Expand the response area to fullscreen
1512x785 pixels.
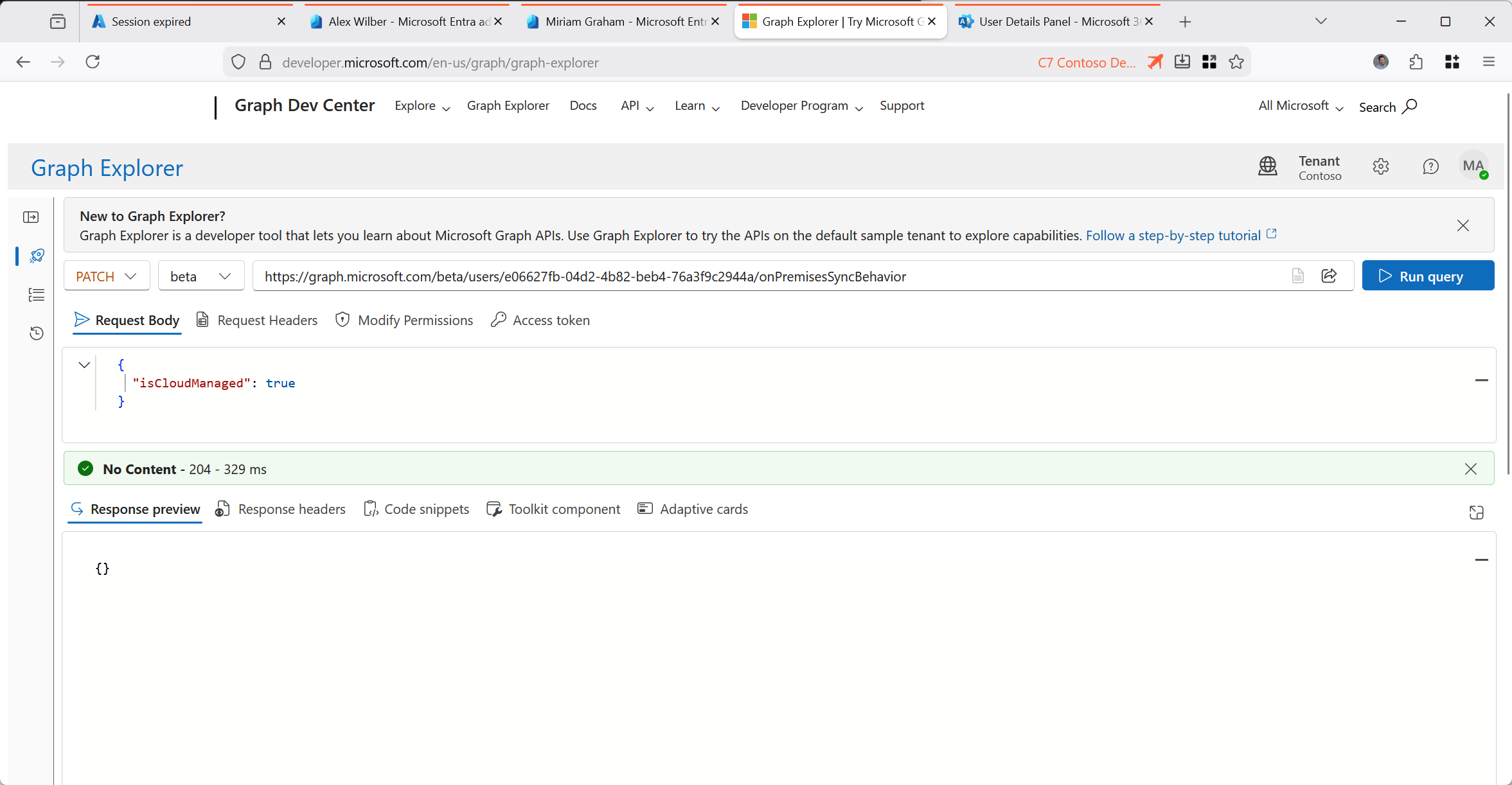tap(1476, 512)
